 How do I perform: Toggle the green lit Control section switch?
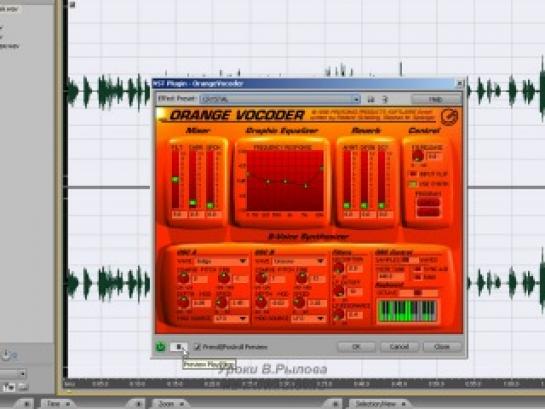(413, 184)
